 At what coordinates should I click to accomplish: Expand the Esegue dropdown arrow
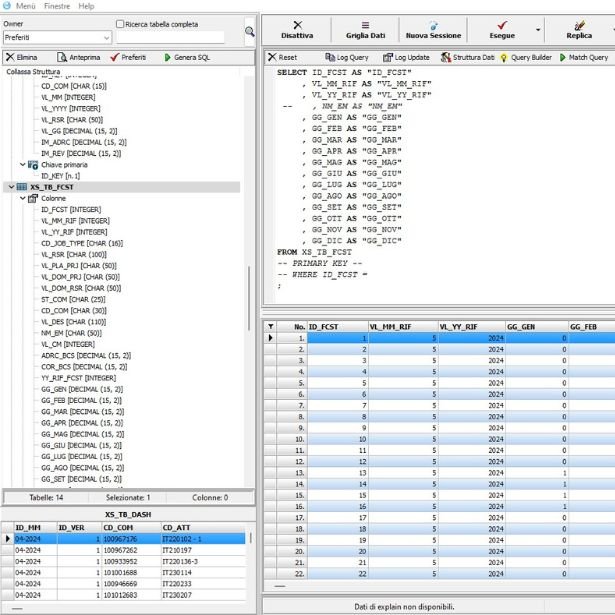click(x=539, y=30)
